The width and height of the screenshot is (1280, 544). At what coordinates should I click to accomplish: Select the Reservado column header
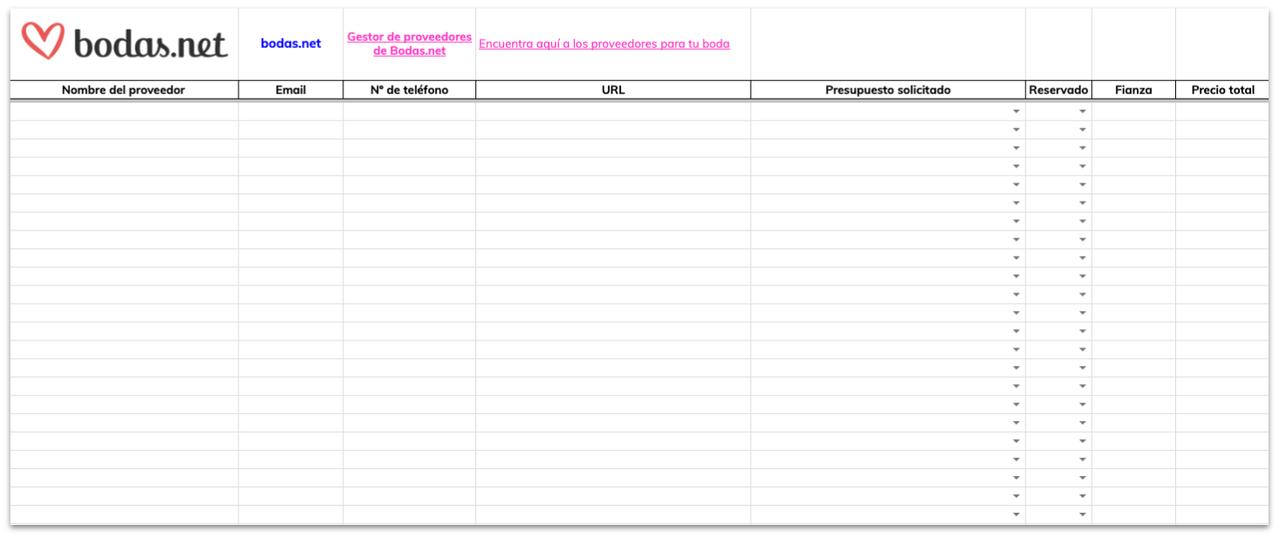(x=1058, y=90)
